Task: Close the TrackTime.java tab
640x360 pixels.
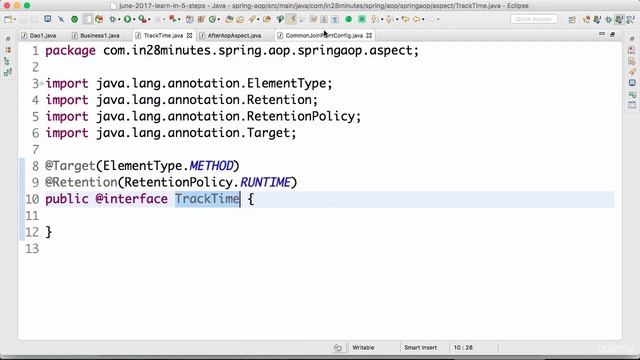Action: click(189, 36)
